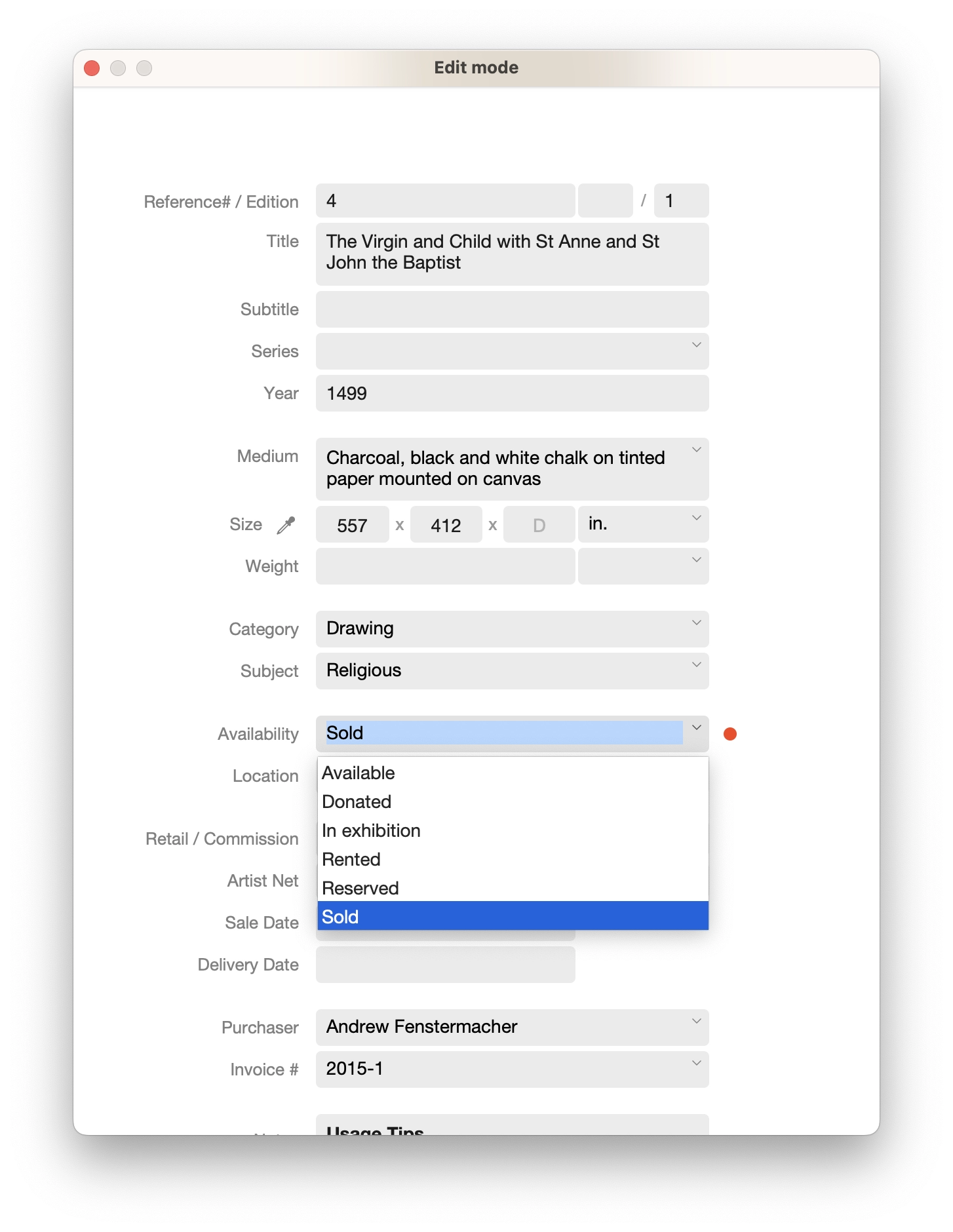Zoom the Edit mode window
The image size is (953, 1232).
[144, 68]
